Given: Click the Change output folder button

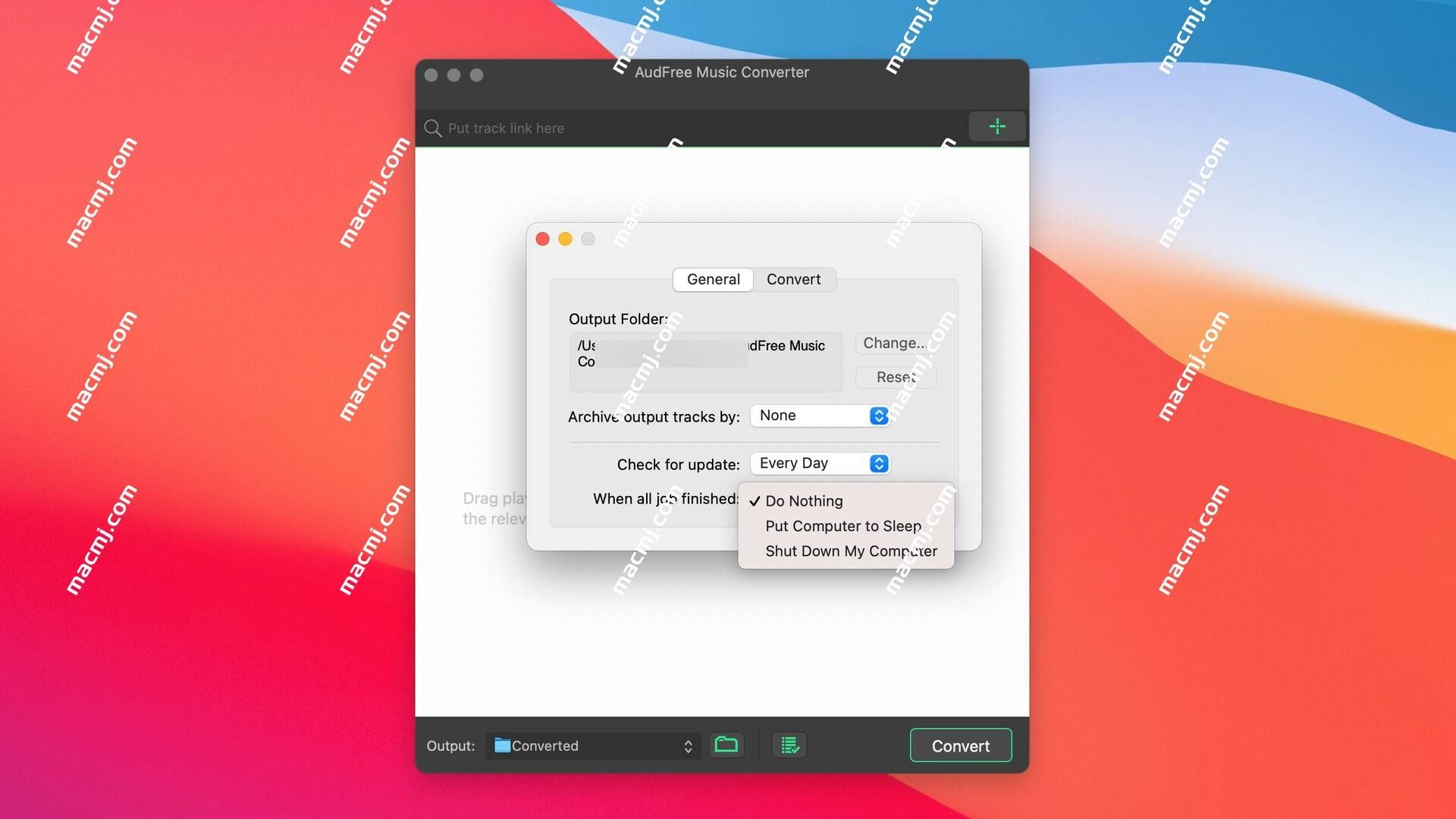Looking at the screenshot, I should coord(895,342).
